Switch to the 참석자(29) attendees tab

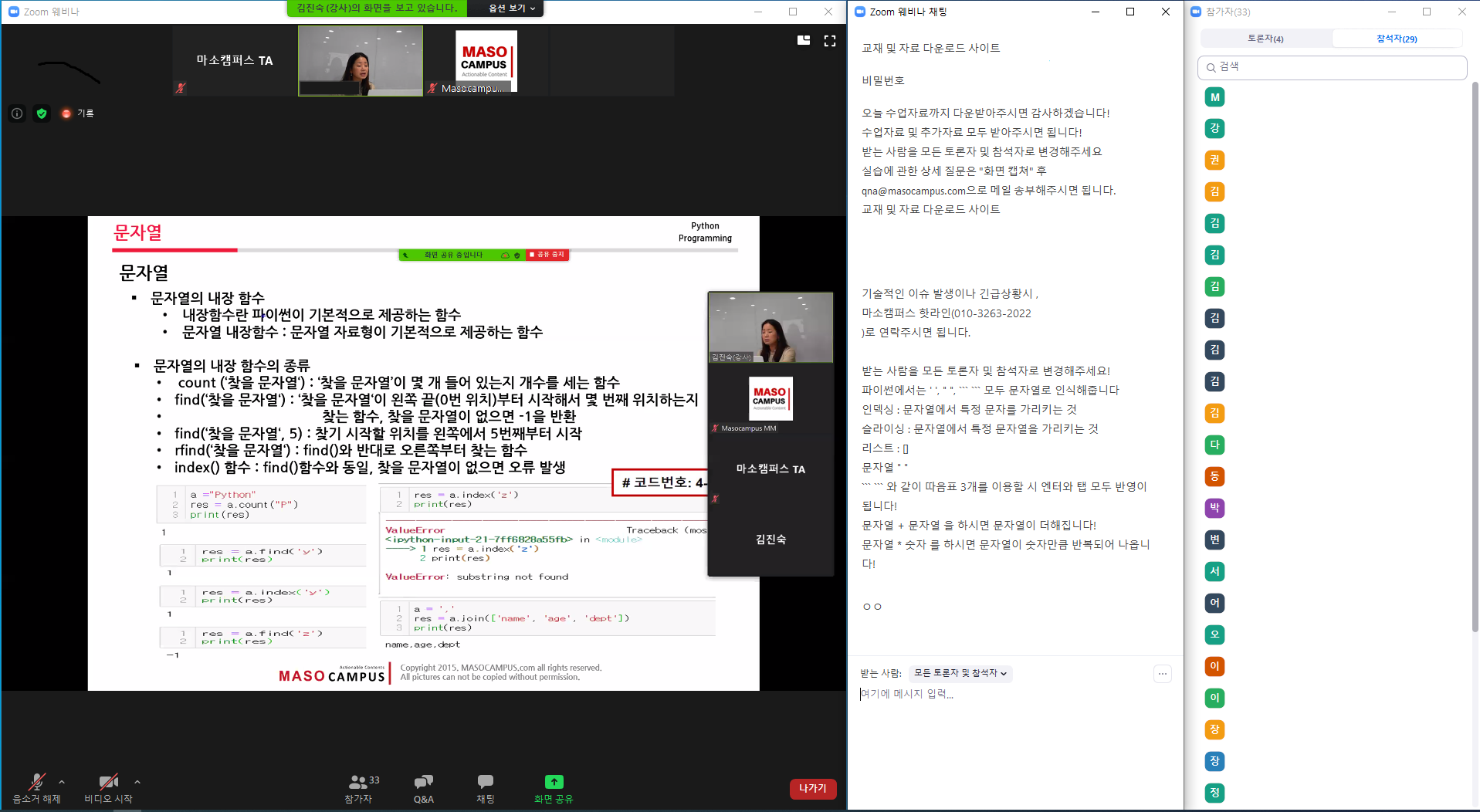1397,39
